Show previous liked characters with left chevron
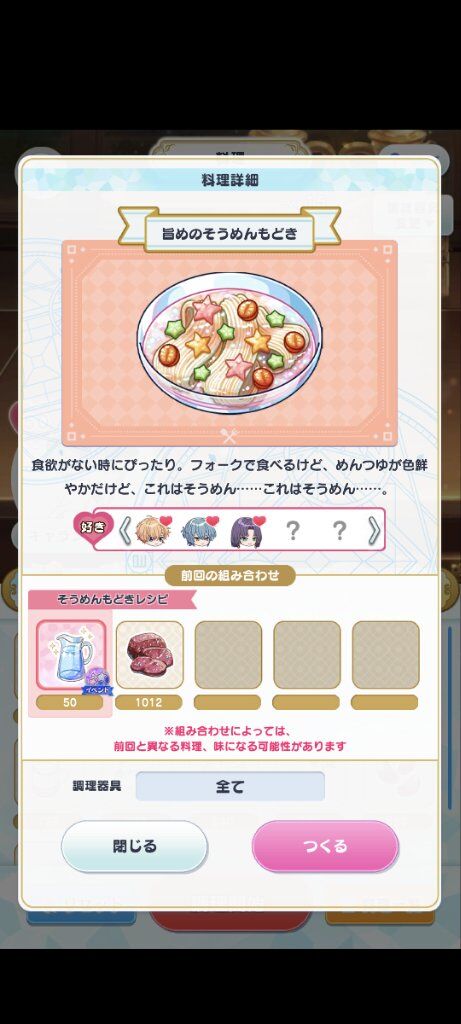This screenshot has width=461, height=1024. [124, 530]
